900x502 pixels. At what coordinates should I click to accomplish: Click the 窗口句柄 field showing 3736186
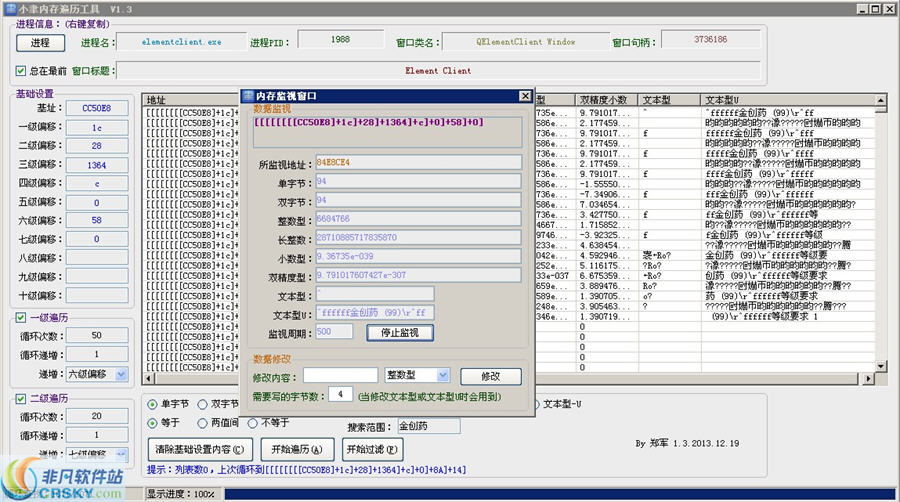click(x=711, y=40)
